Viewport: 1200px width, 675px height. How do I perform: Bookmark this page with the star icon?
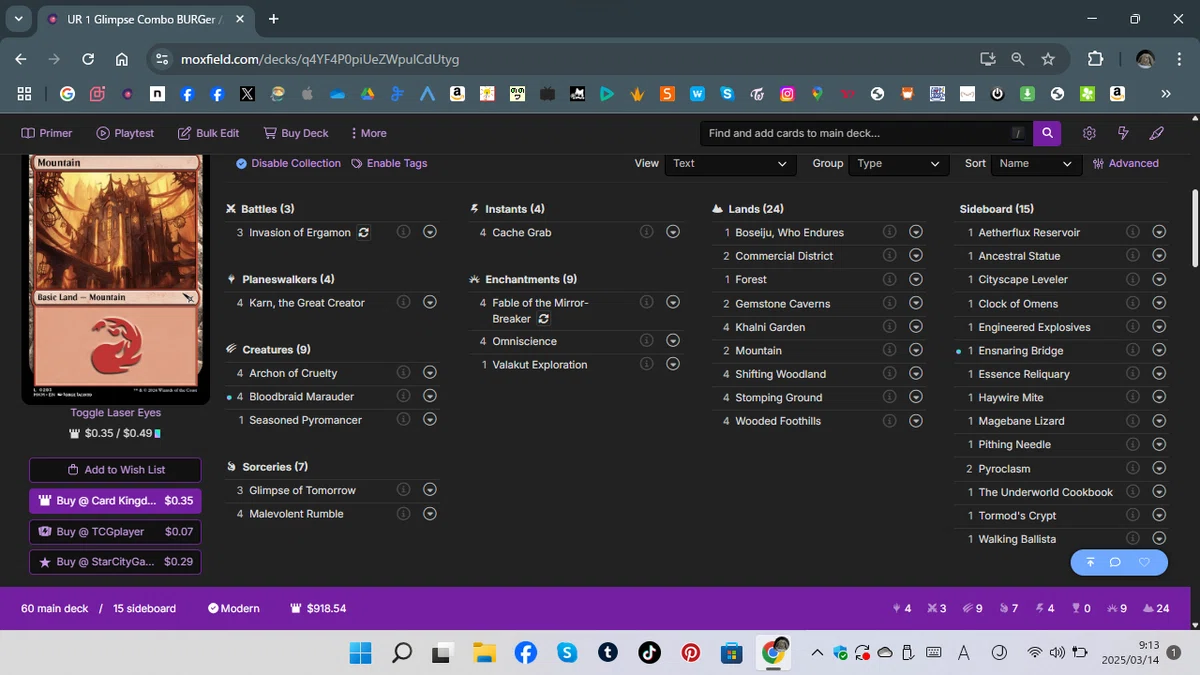tap(1047, 59)
